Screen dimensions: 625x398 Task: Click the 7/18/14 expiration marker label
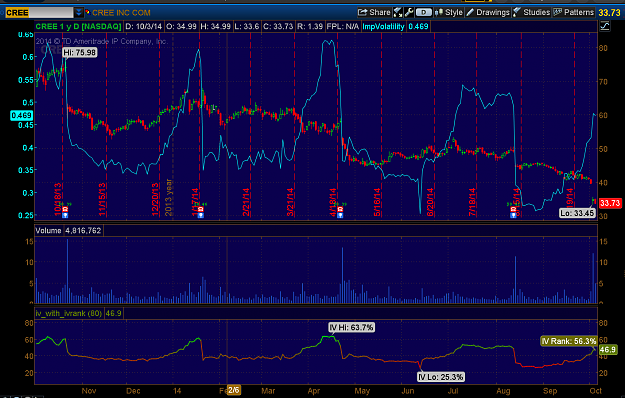[472, 202]
